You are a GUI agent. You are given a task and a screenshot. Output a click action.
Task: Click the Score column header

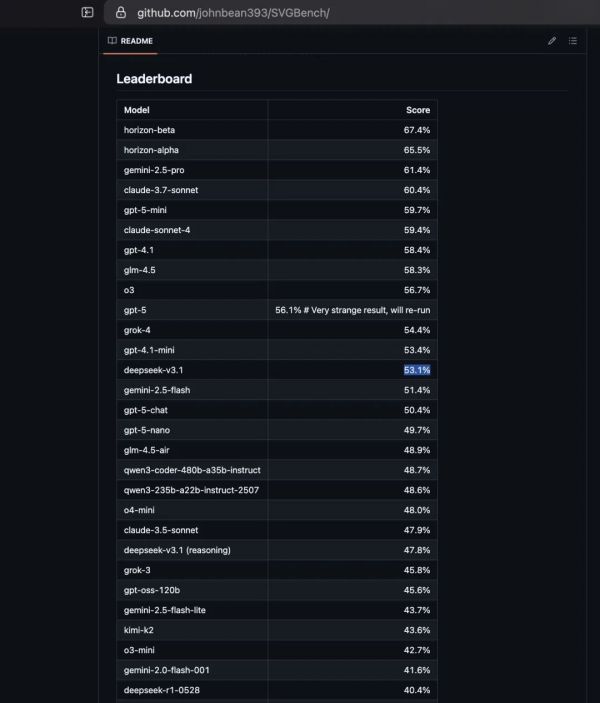[418, 110]
